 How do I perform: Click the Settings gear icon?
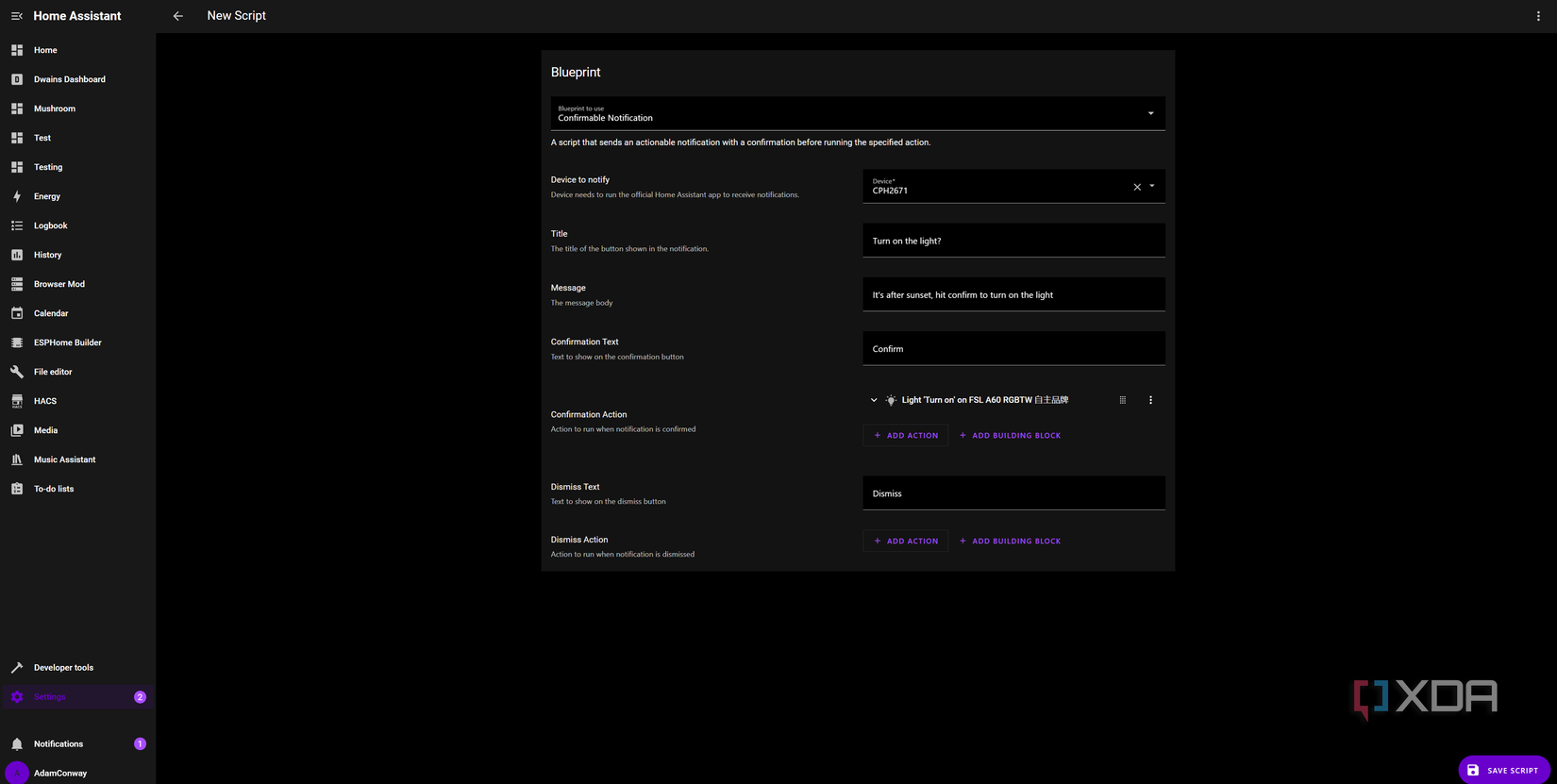pos(17,696)
